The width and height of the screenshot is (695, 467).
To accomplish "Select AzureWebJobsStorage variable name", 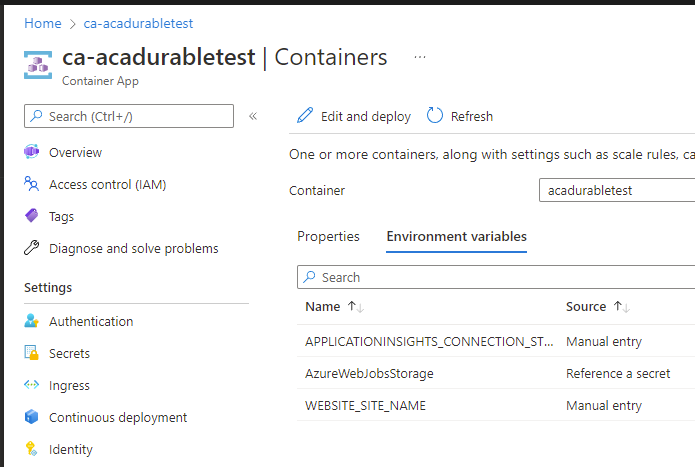I will (x=369, y=374).
